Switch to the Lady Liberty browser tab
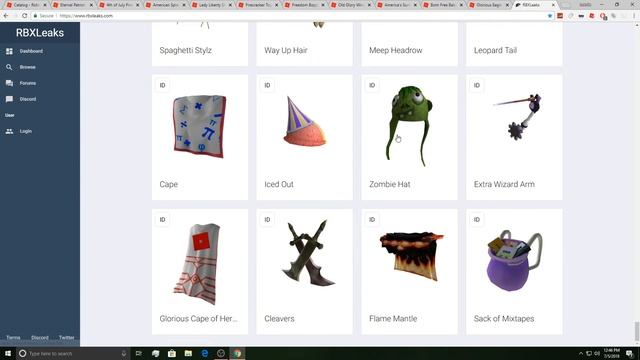Image resolution: width=640 pixels, height=360 pixels. 211,5
